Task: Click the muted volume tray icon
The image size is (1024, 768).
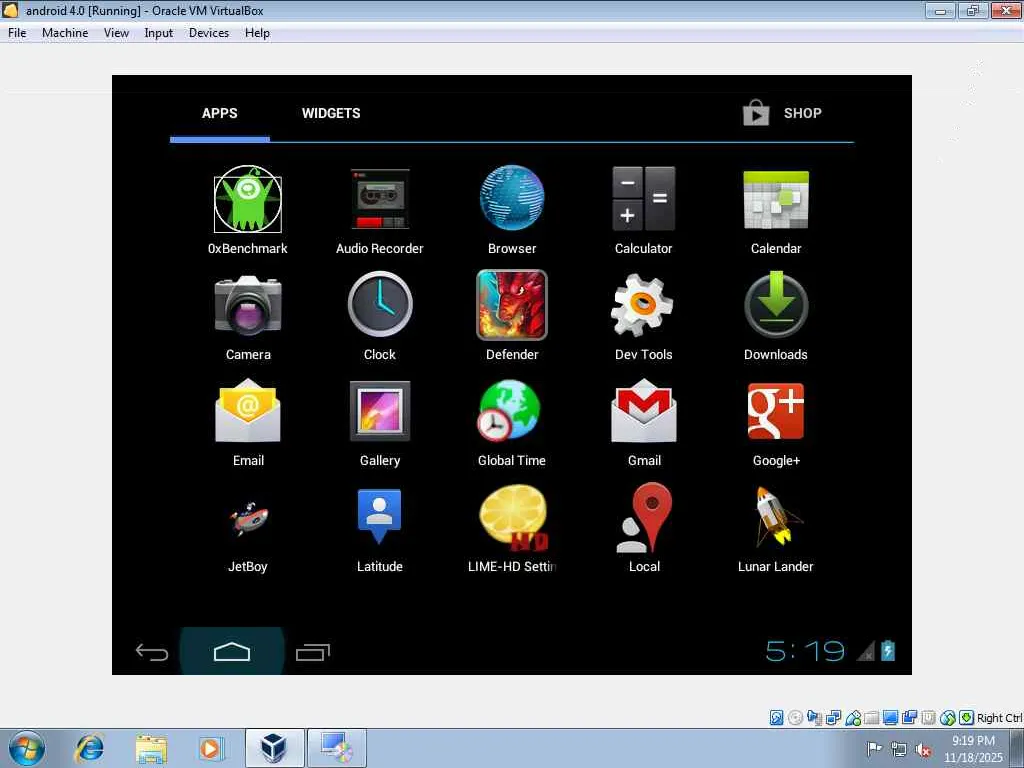Action: (x=923, y=750)
